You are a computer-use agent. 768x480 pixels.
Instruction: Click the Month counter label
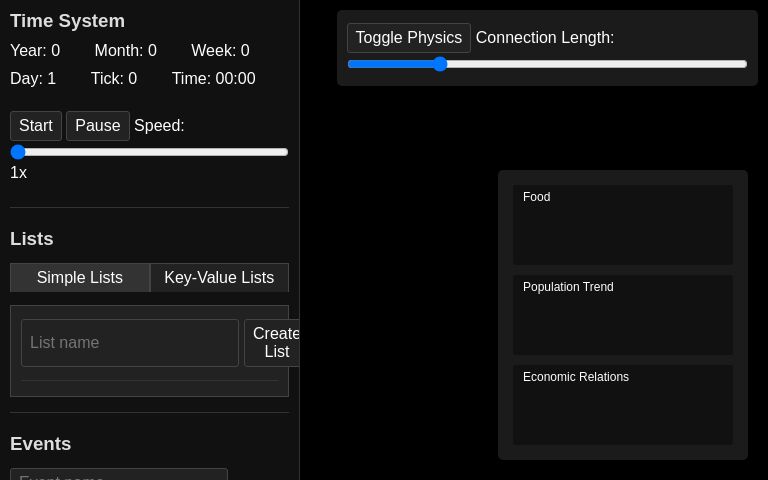pos(126,51)
